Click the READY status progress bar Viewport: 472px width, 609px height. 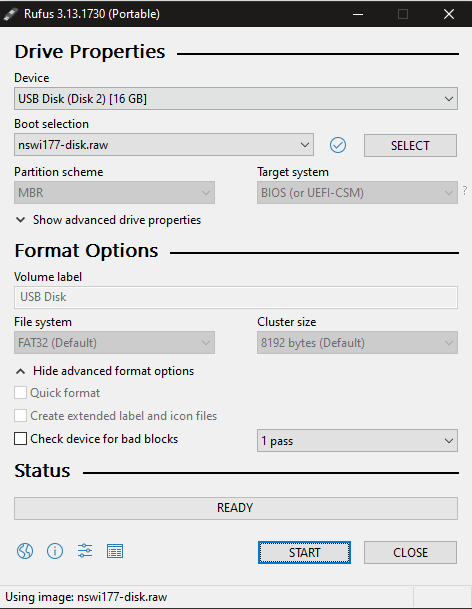[x=236, y=508]
